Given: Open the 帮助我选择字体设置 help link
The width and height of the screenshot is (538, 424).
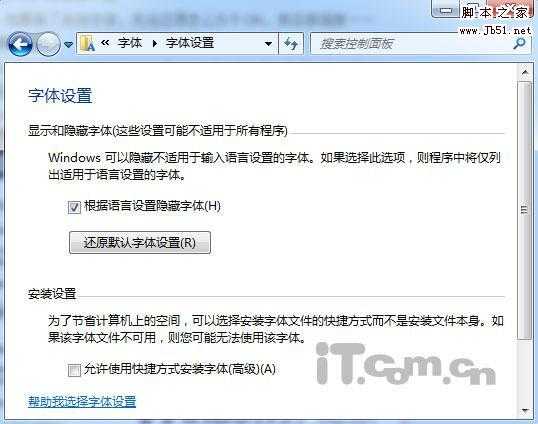Looking at the screenshot, I should pos(82,401).
